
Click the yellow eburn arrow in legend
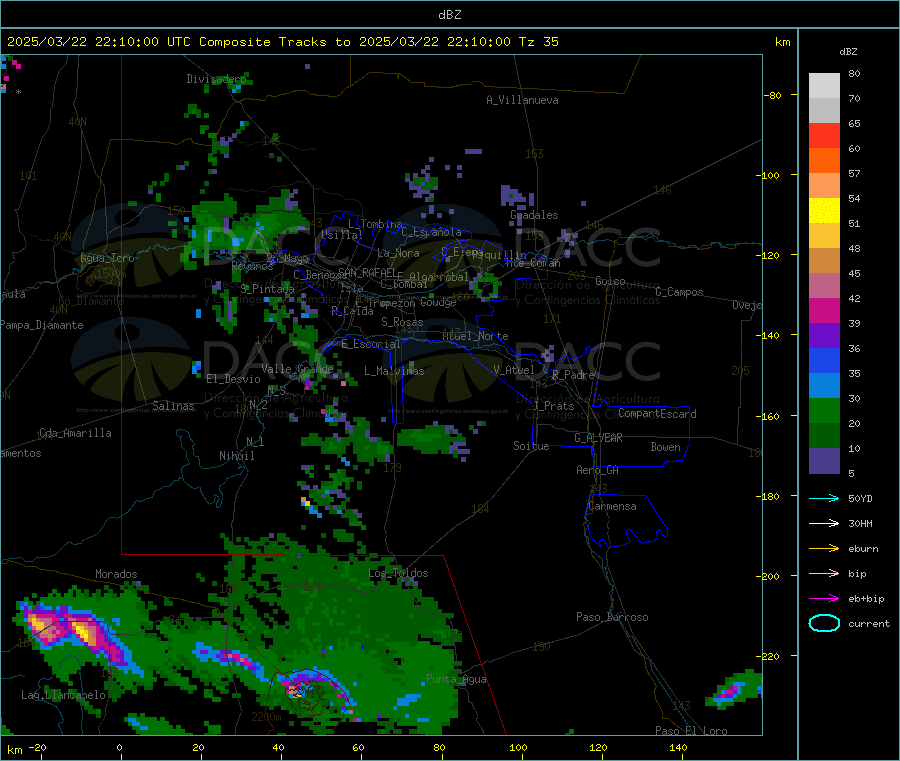point(824,549)
